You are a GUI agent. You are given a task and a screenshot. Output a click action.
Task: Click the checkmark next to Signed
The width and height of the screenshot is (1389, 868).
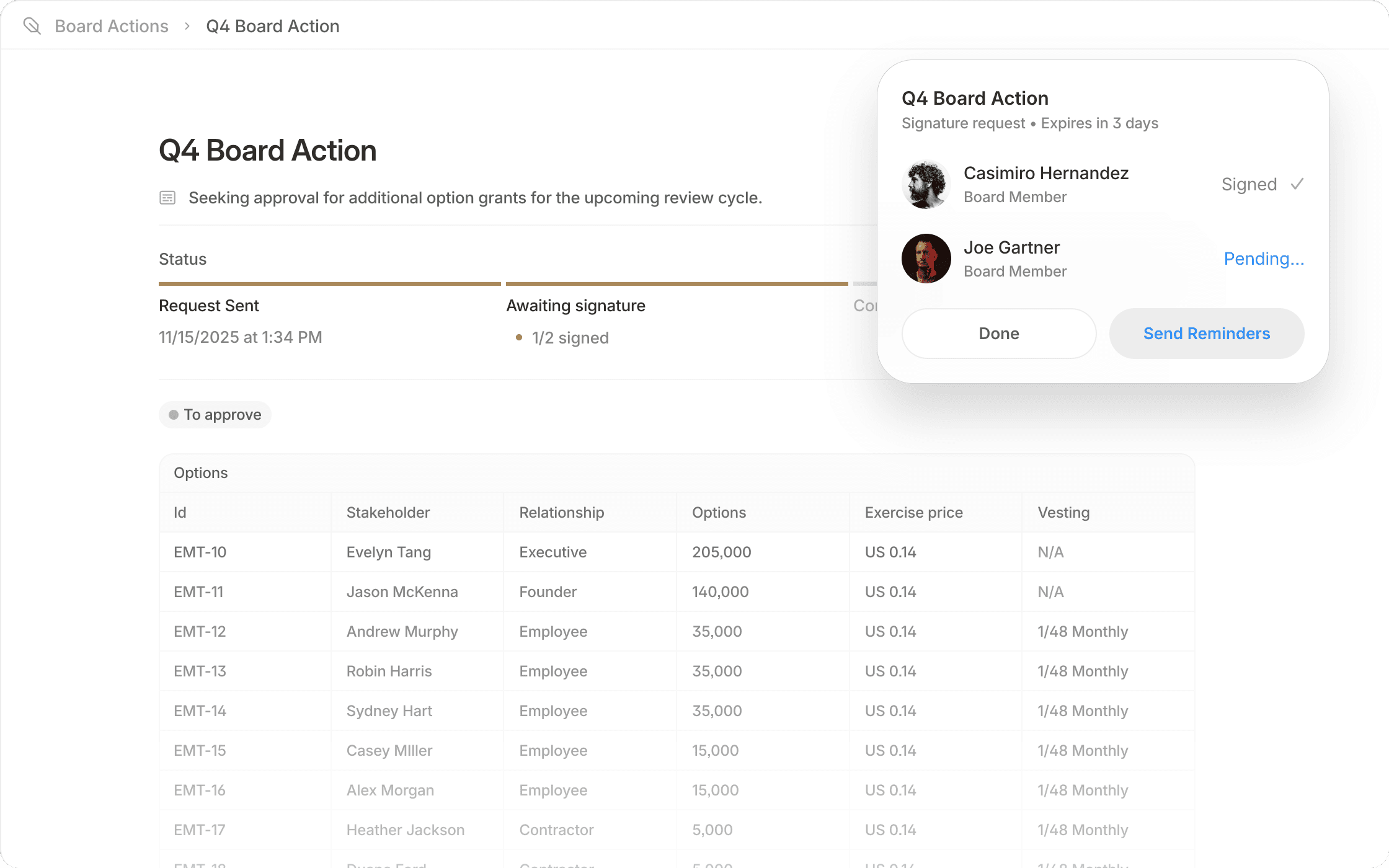tap(1297, 184)
